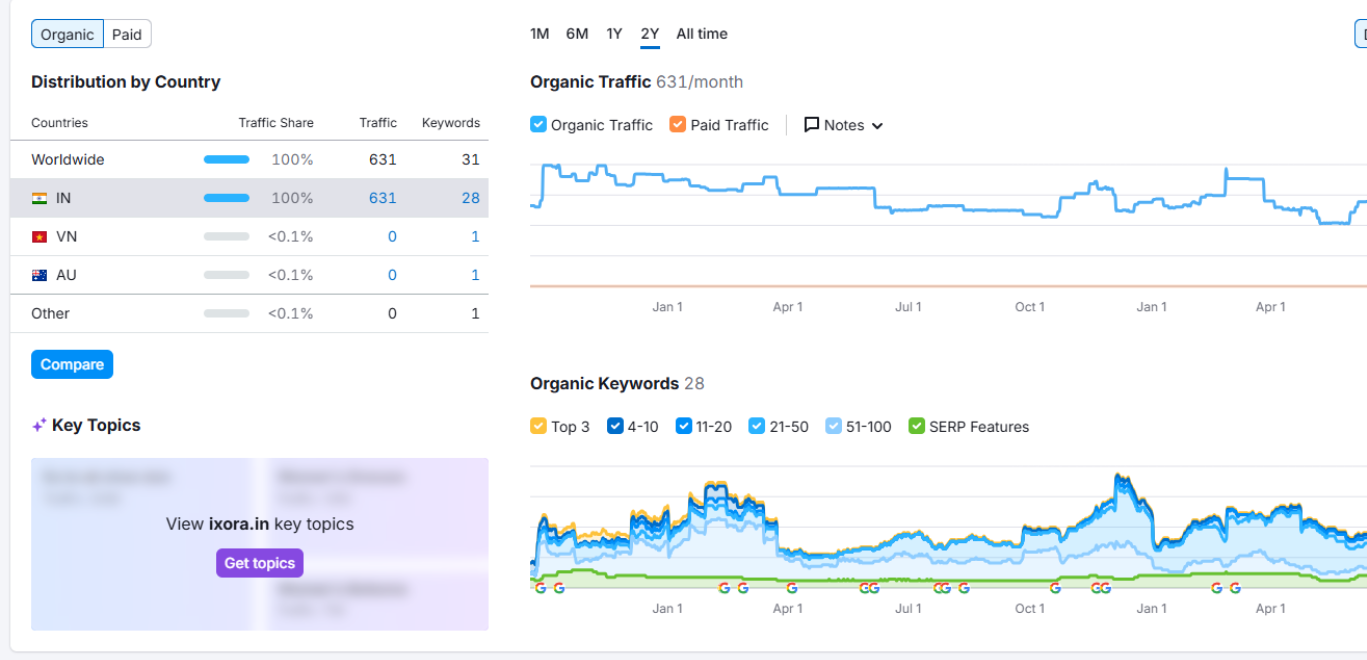Click first Google update marker on keywords chart
This screenshot has height=660, width=1367.
pos(541,588)
